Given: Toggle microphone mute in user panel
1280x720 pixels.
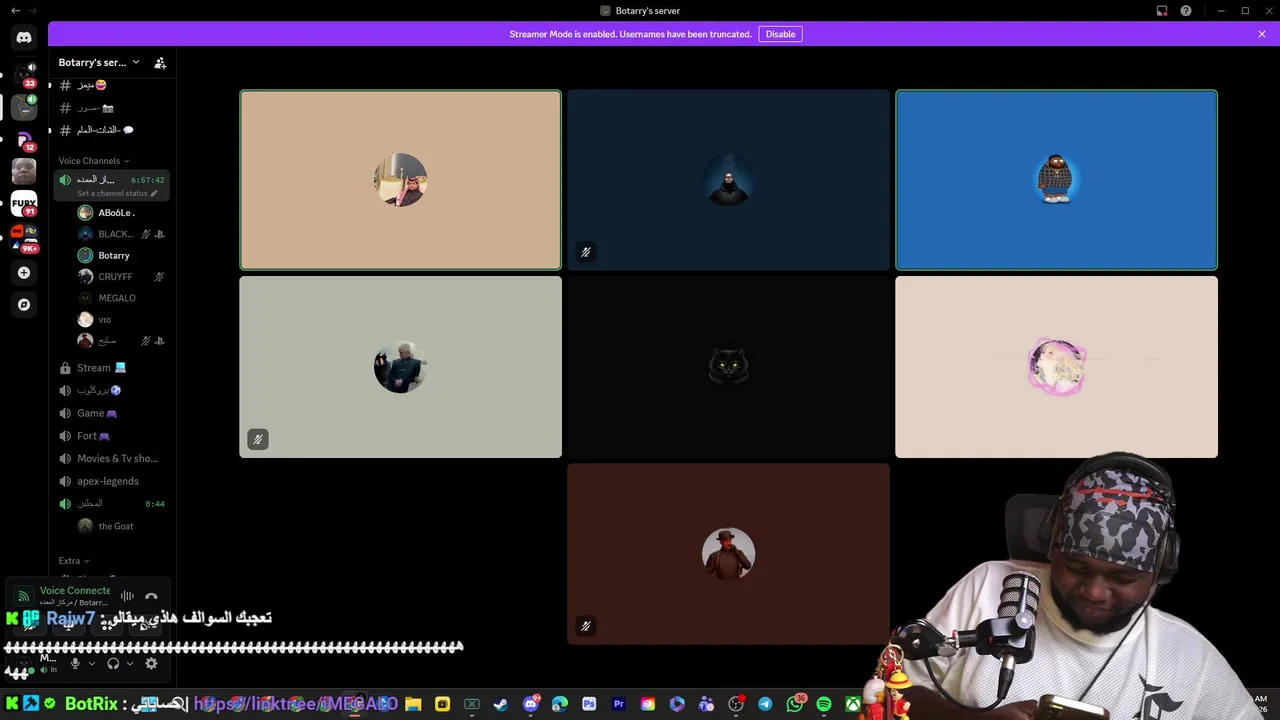Looking at the screenshot, I should [75, 663].
